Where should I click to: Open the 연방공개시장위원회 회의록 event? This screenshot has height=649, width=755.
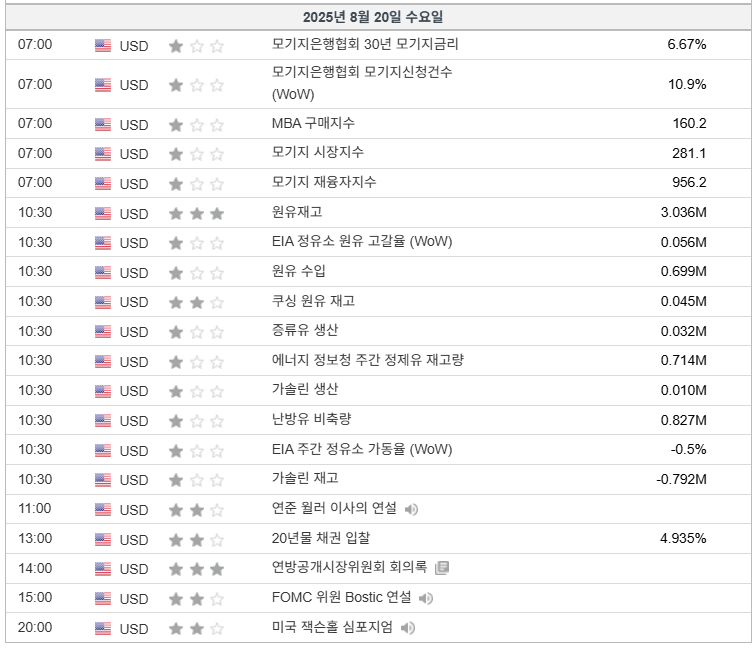pyautogui.click(x=350, y=567)
